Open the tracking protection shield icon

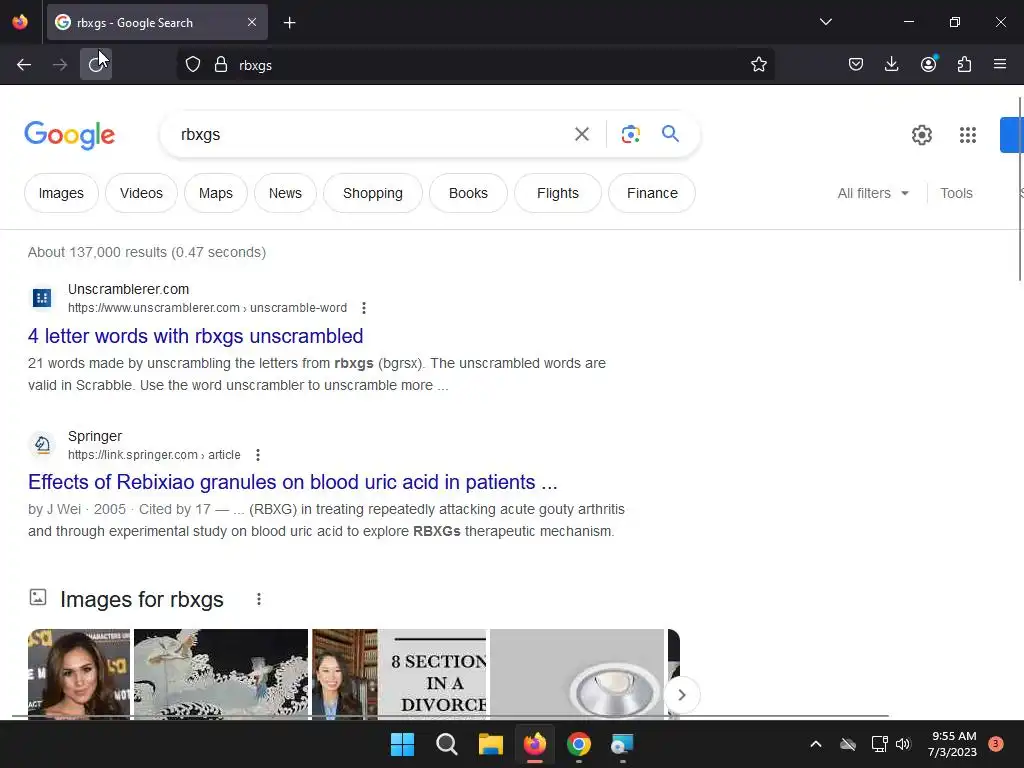(x=193, y=65)
